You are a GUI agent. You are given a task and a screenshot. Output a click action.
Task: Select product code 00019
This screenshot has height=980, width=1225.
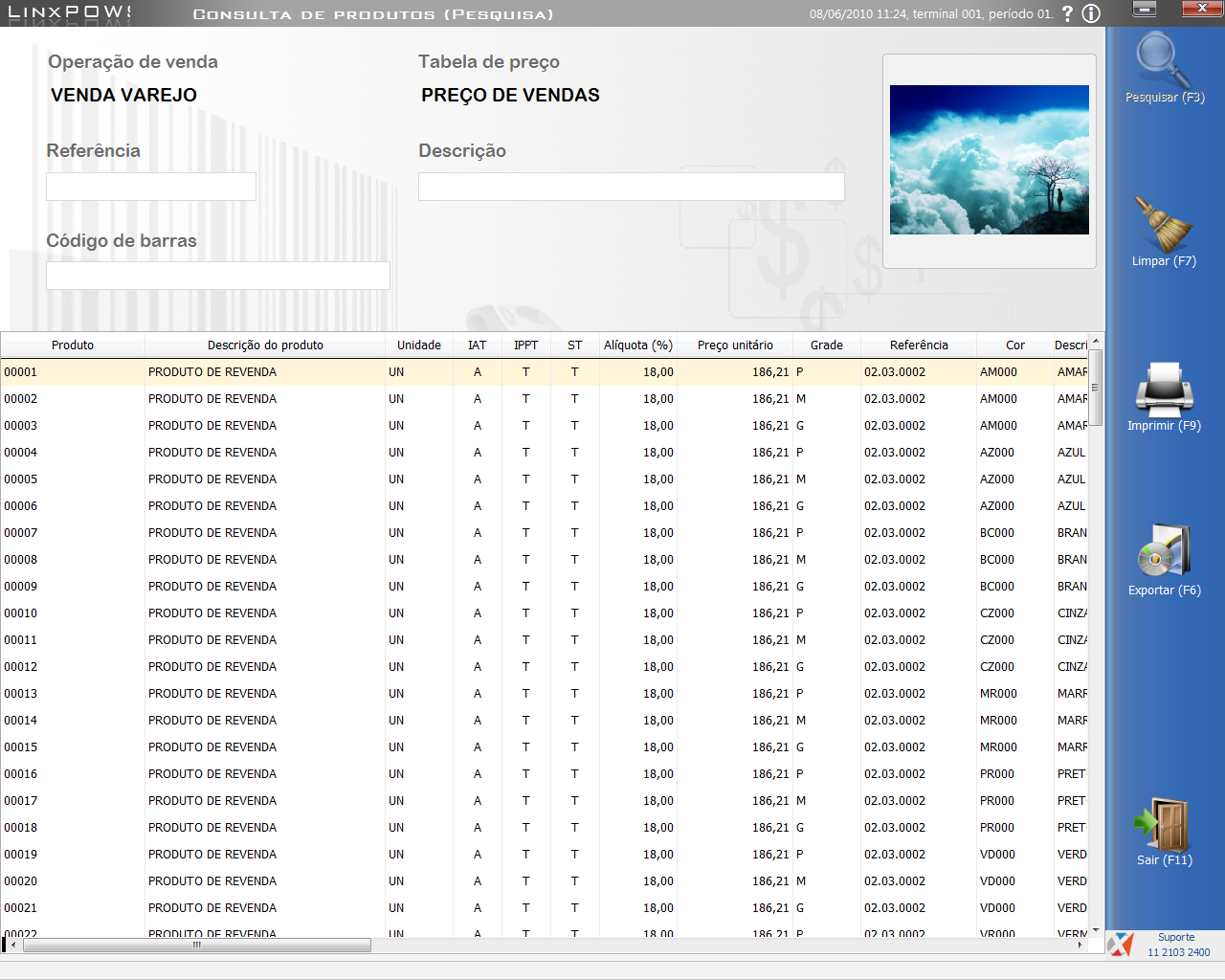20,855
